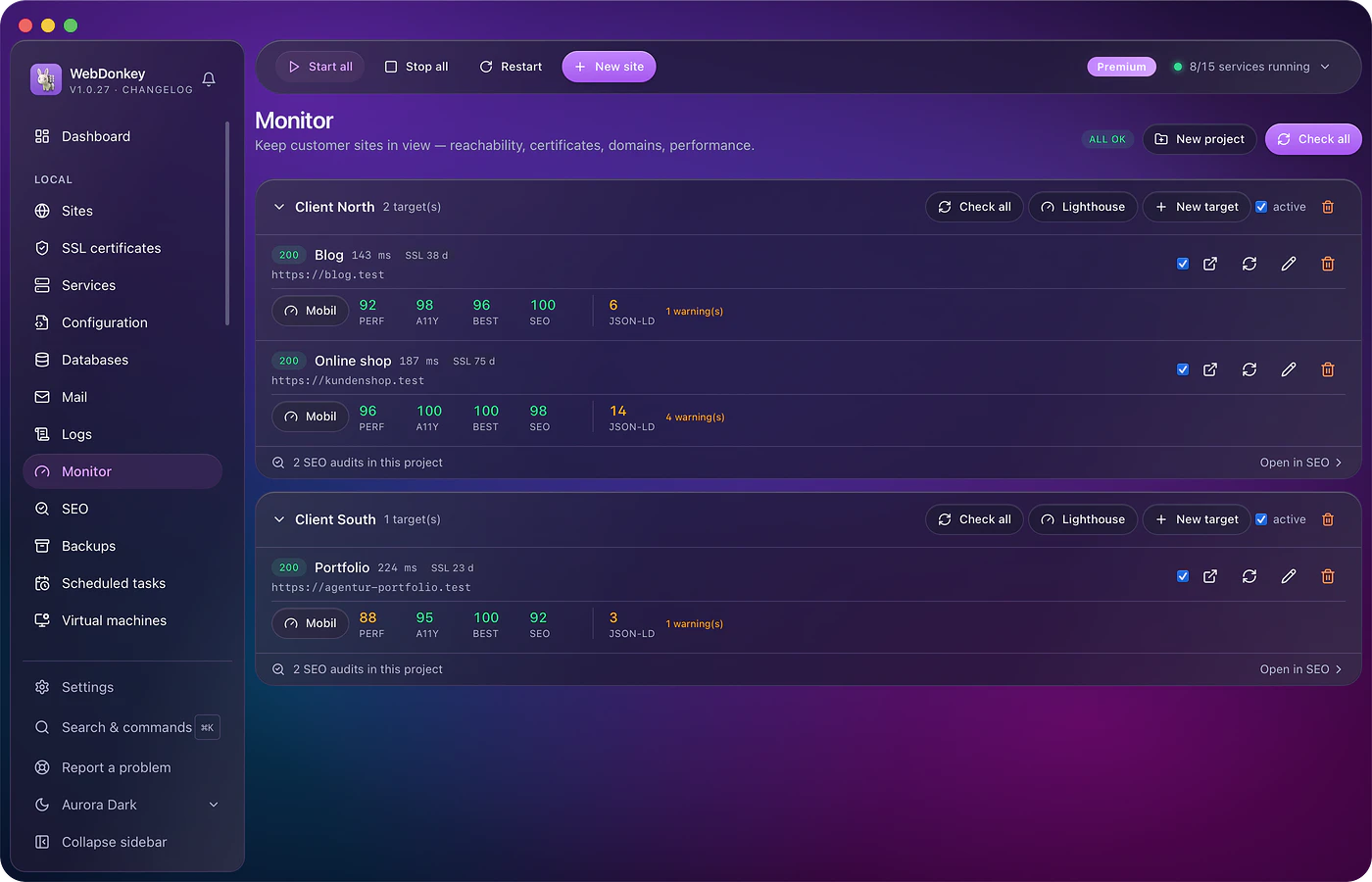Viewport: 1372px width, 882px height.
Task: Delete the Client North project
Action: point(1328,207)
